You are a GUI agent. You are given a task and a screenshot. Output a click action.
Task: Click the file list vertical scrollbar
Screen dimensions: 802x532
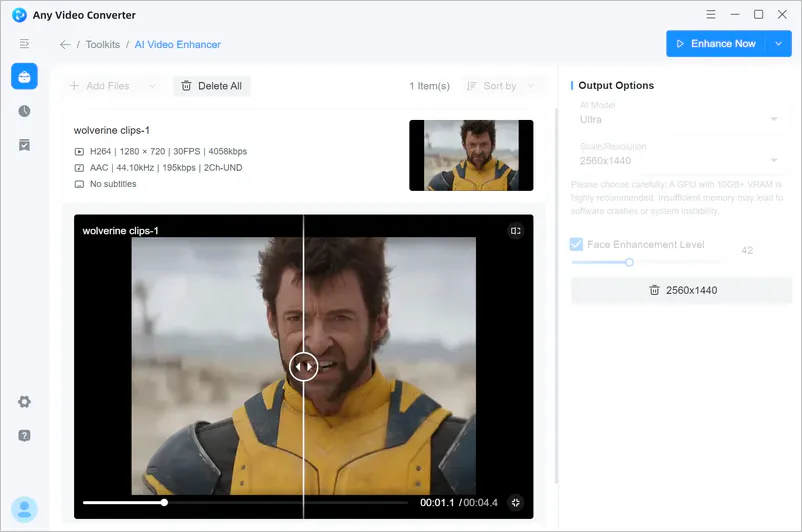556,296
